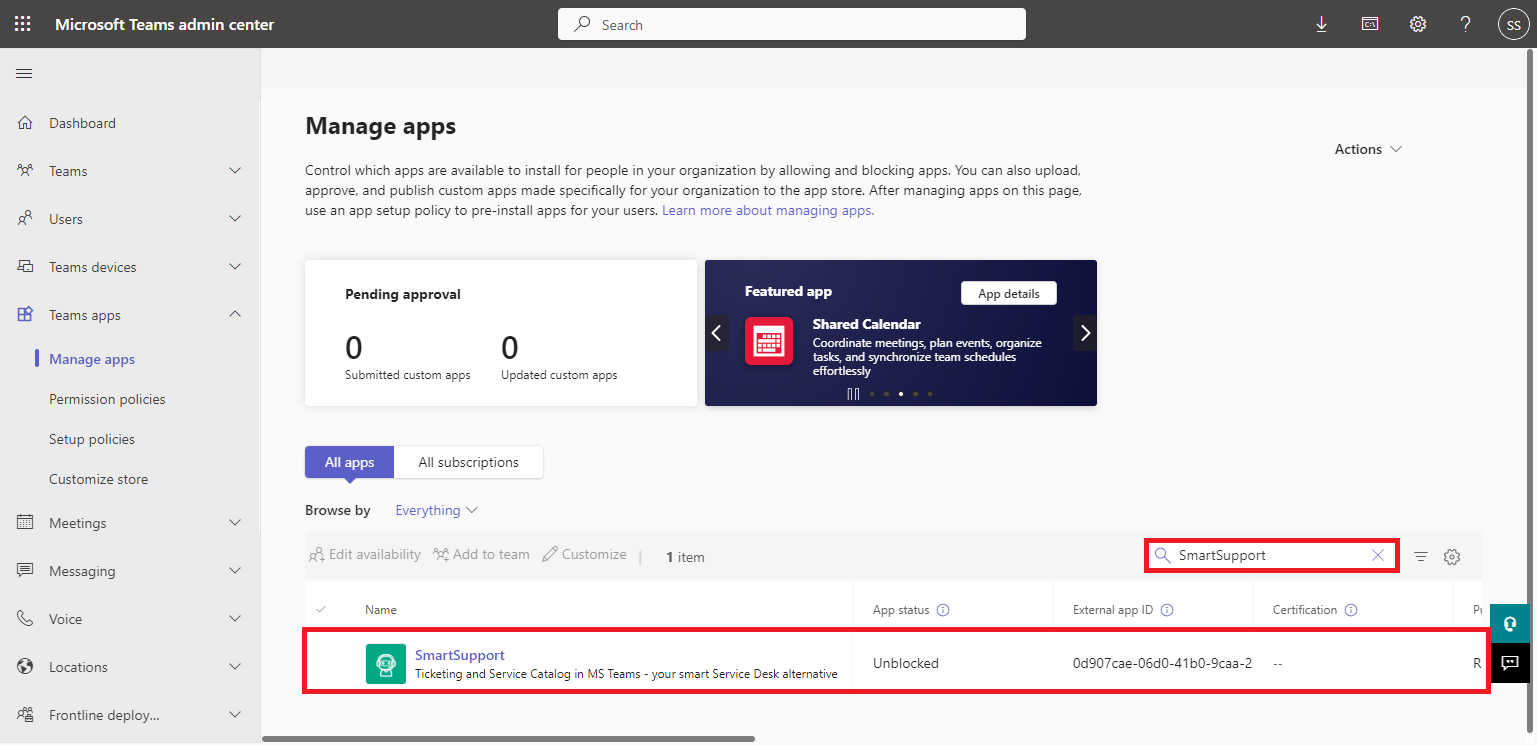Open Permission policies in sidebar

[107, 399]
